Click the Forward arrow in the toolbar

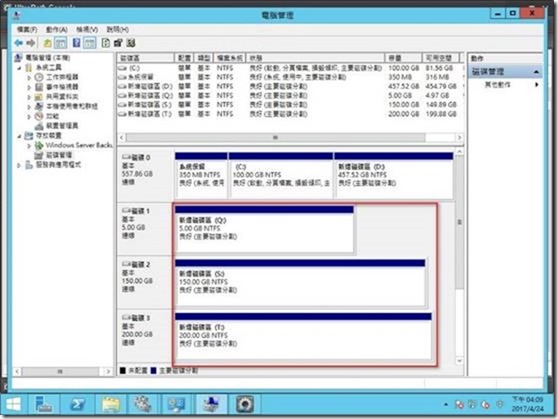tap(31, 43)
